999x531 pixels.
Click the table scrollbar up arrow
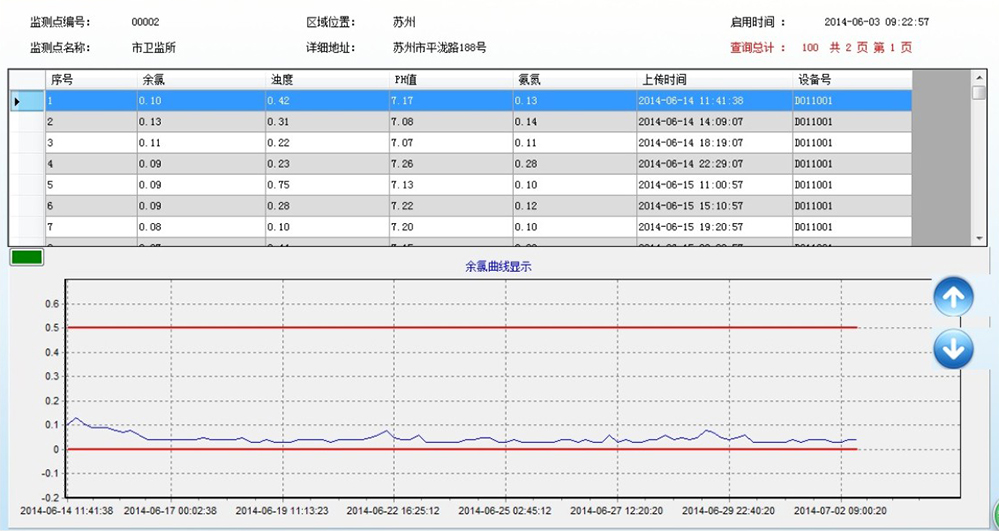click(979, 77)
